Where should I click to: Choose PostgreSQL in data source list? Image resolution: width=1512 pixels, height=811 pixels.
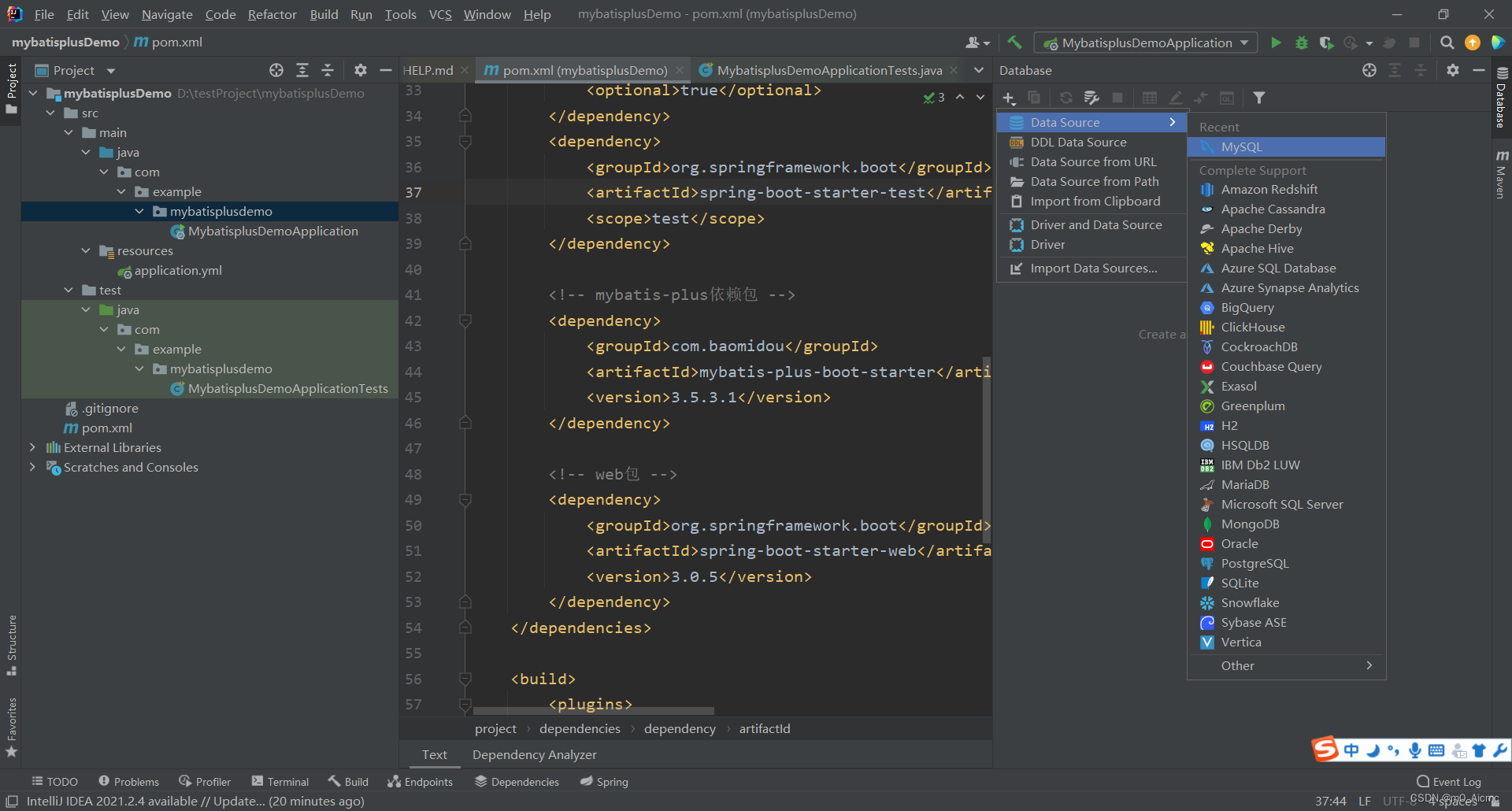click(x=1254, y=564)
